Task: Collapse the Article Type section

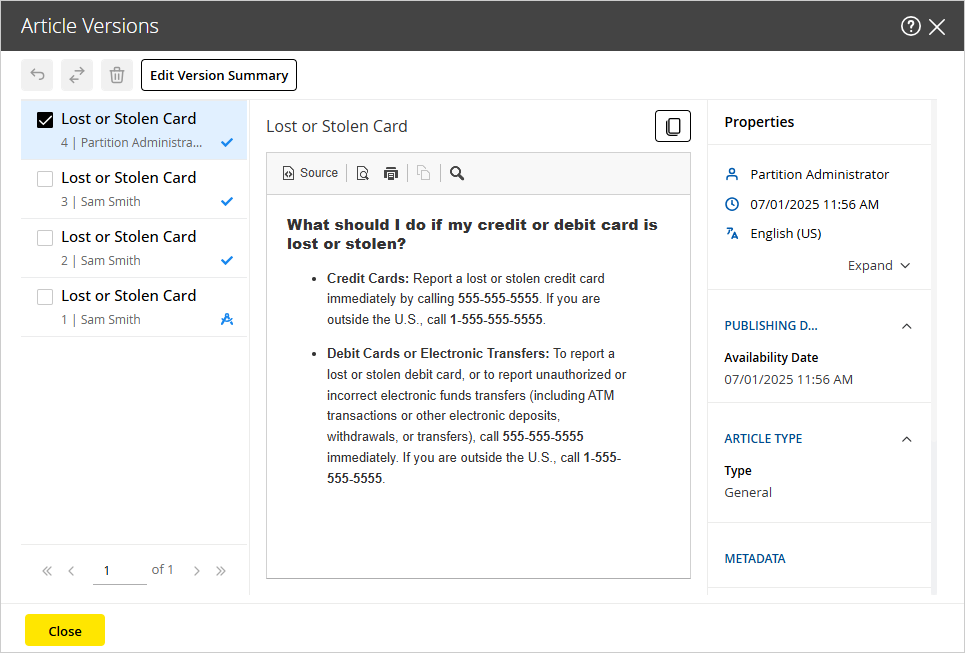Action: (x=906, y=439)
